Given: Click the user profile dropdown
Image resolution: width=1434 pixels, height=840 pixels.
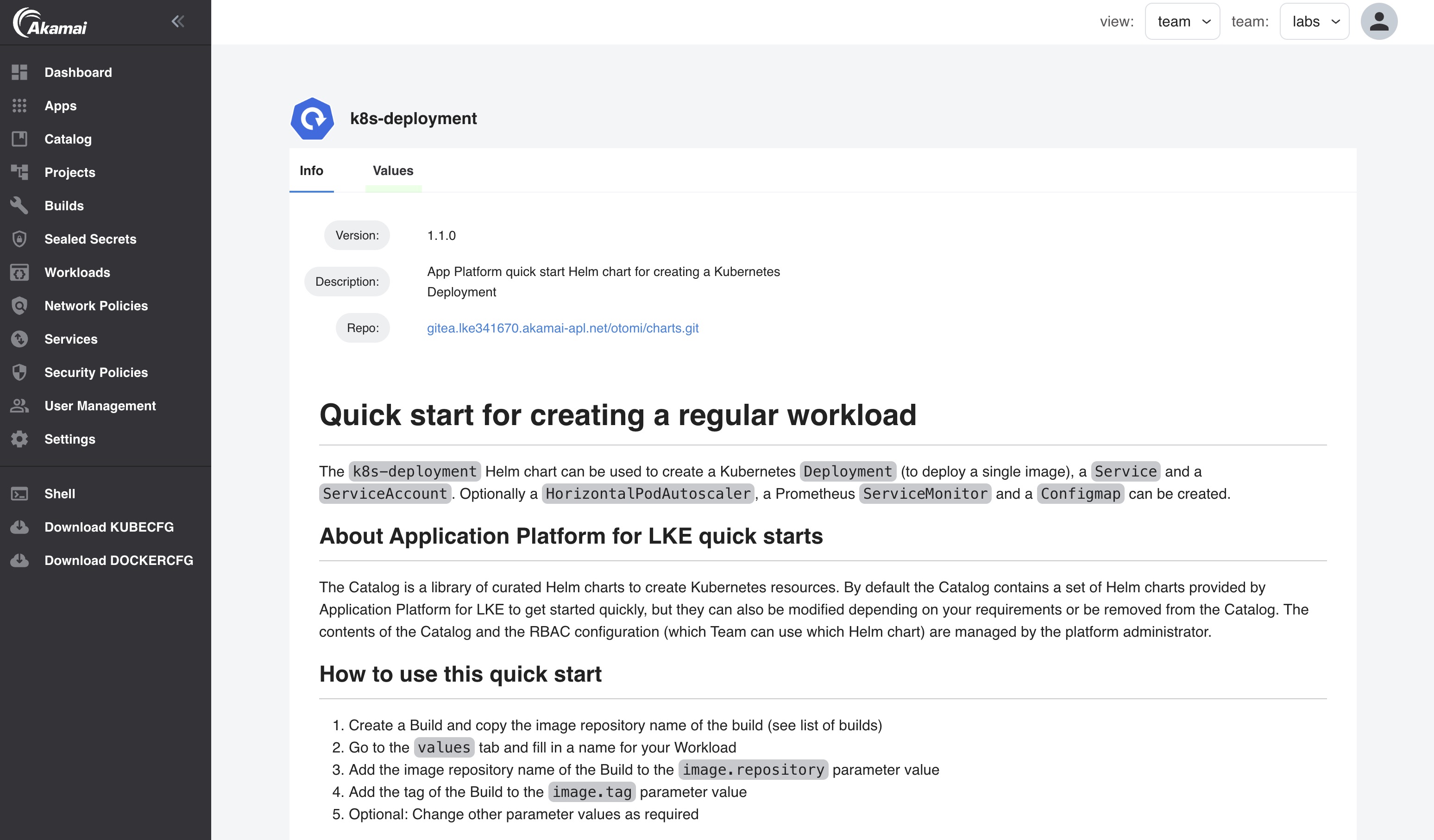Looking at the screenshot, I should click(1379, 21).
